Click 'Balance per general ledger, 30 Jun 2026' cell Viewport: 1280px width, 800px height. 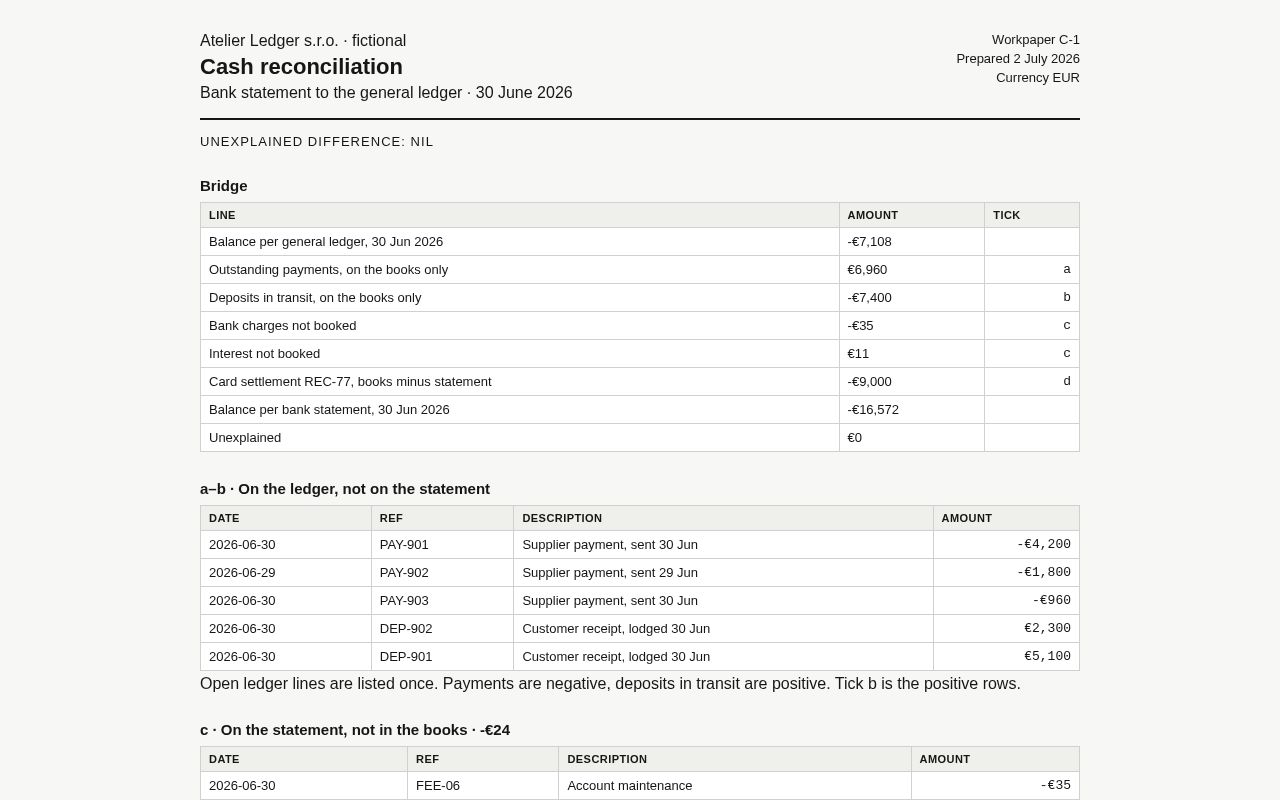pos(520,242)
